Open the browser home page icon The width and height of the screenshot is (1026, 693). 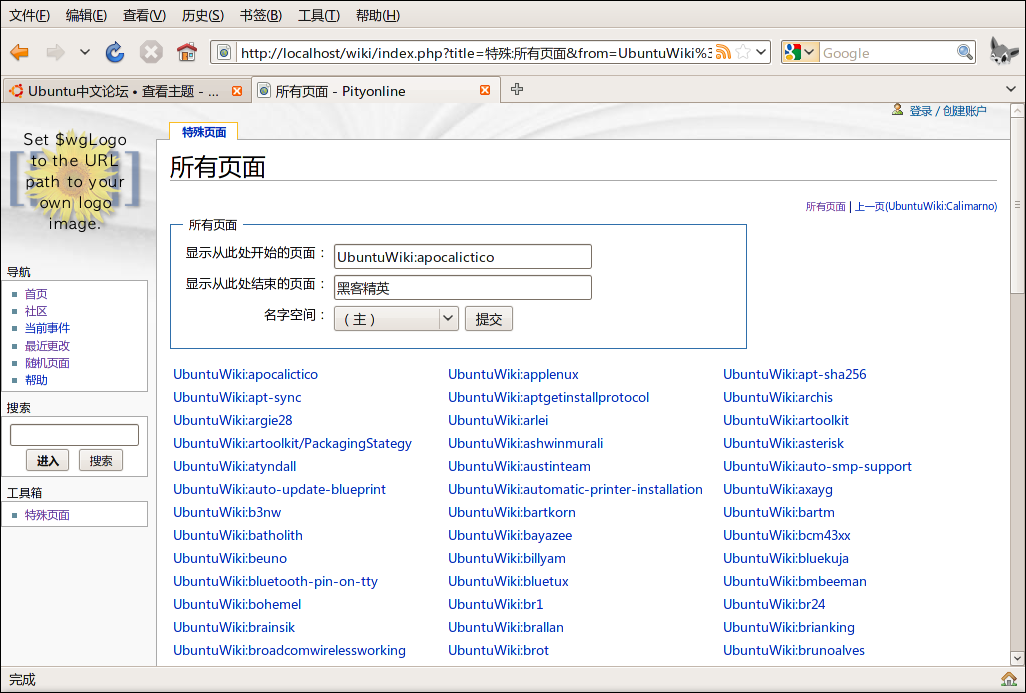186,52
